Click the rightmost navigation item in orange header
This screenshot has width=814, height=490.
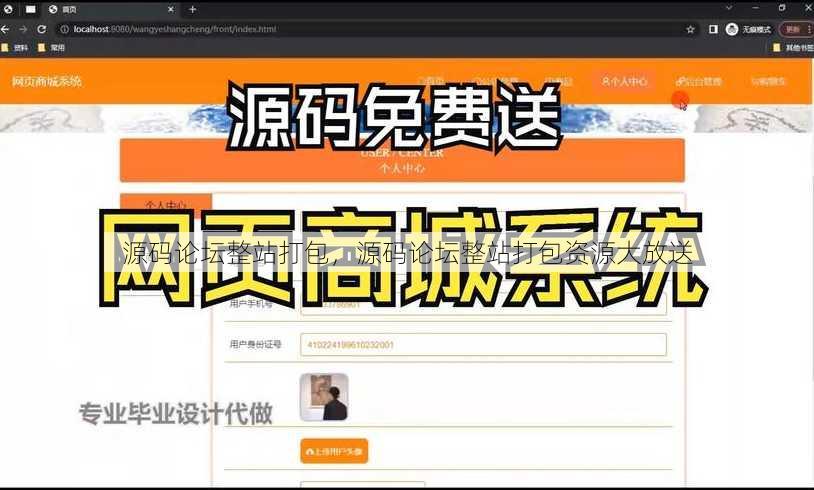click(x=768, y=81)
